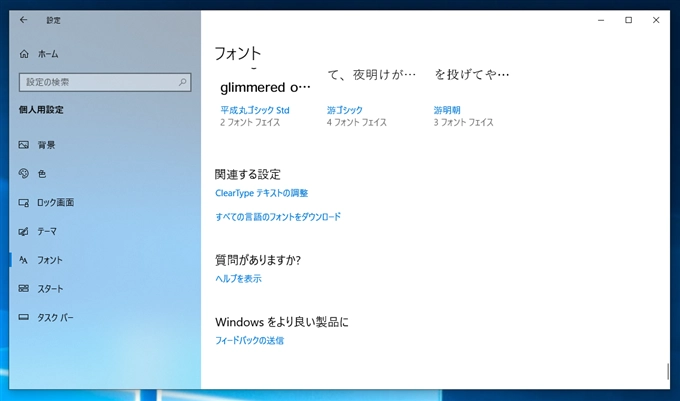Click the スタート tiles icon
680x401 pixels.
pos(23,289)
